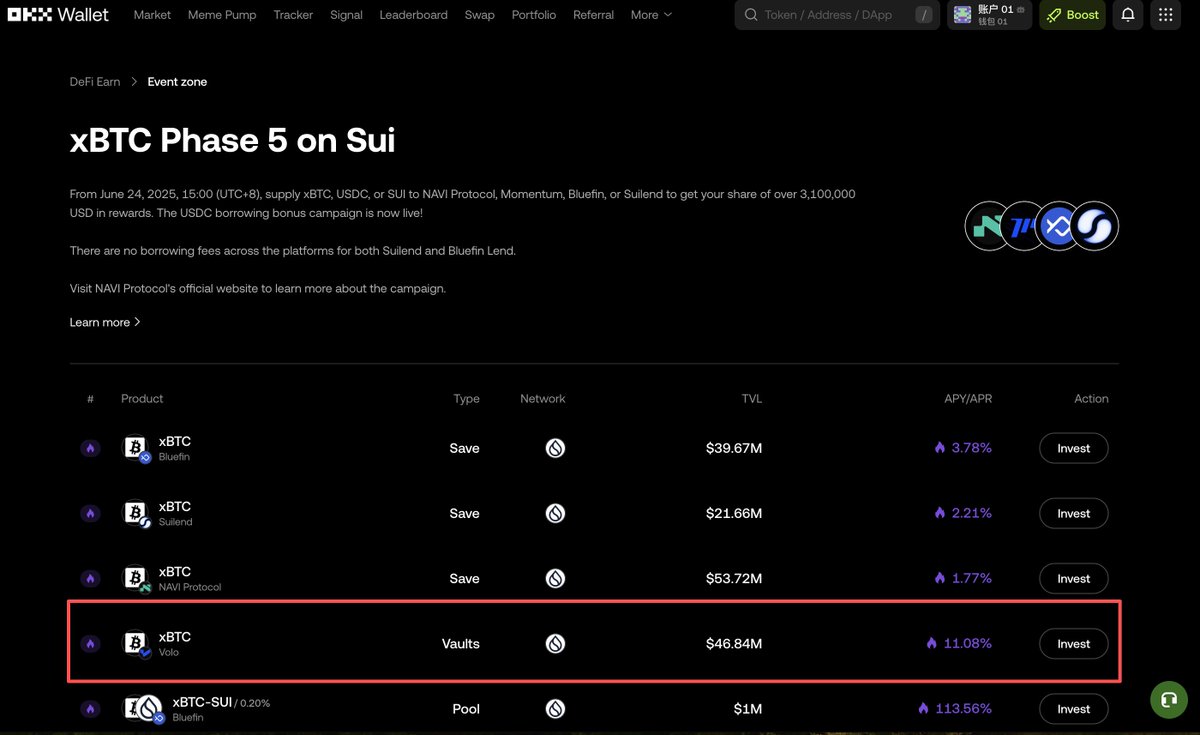
Task: Expand the More navigation dropdown
Action: (651, 15)
